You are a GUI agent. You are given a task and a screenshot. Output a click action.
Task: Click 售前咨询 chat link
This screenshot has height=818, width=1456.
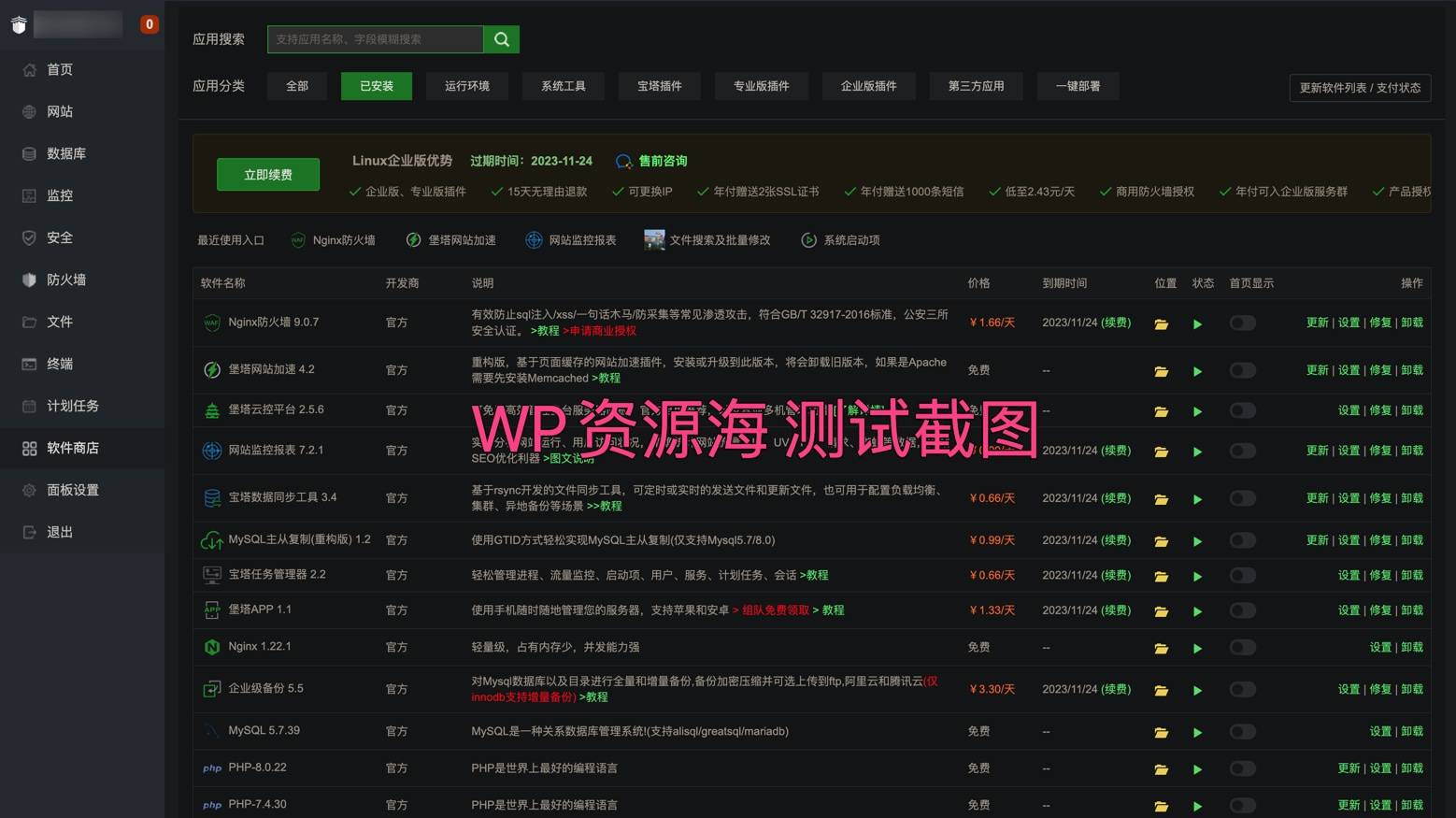[x=651, y=161]
